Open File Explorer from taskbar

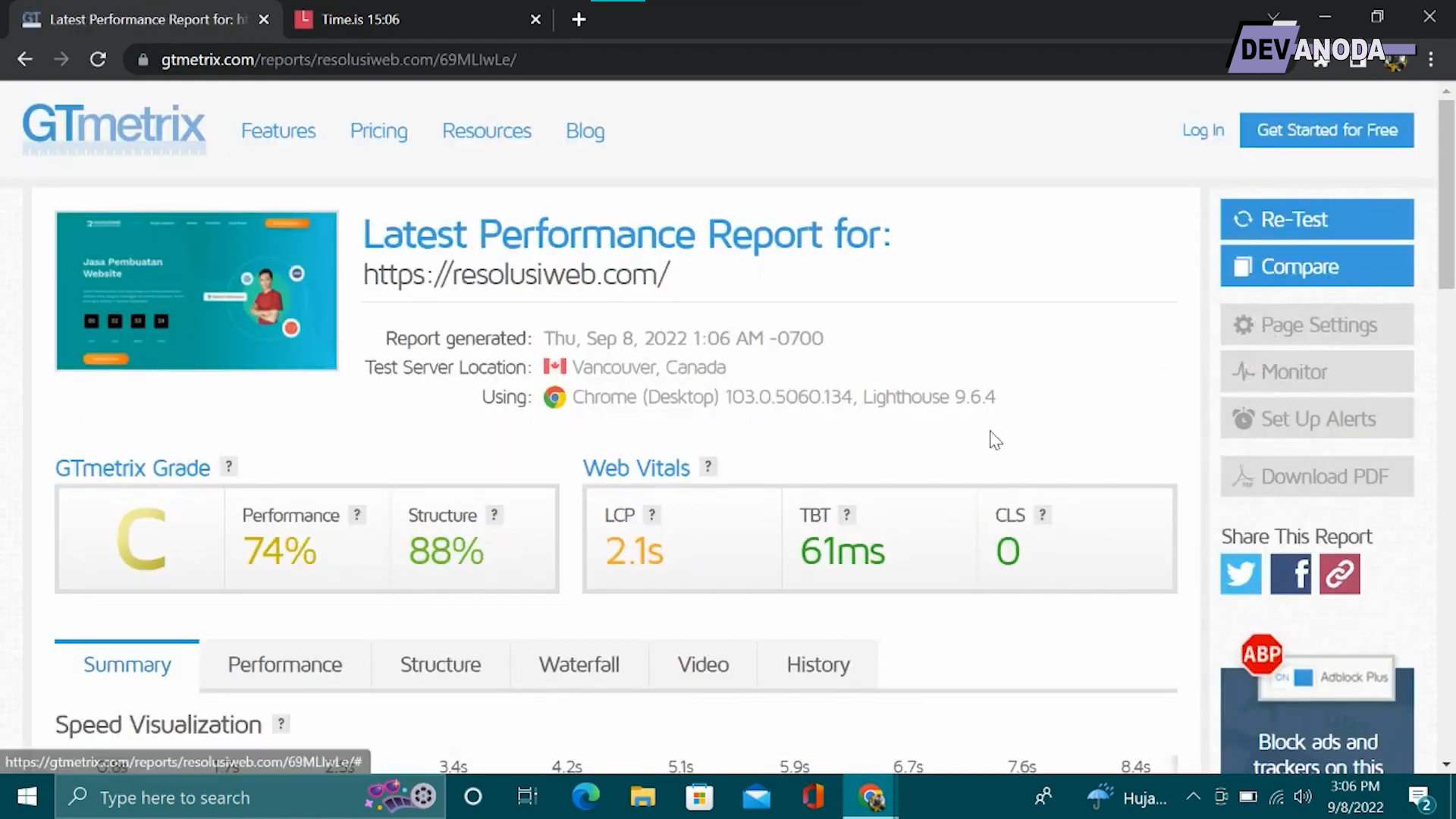pyautogui.click(x=642, y=797)
